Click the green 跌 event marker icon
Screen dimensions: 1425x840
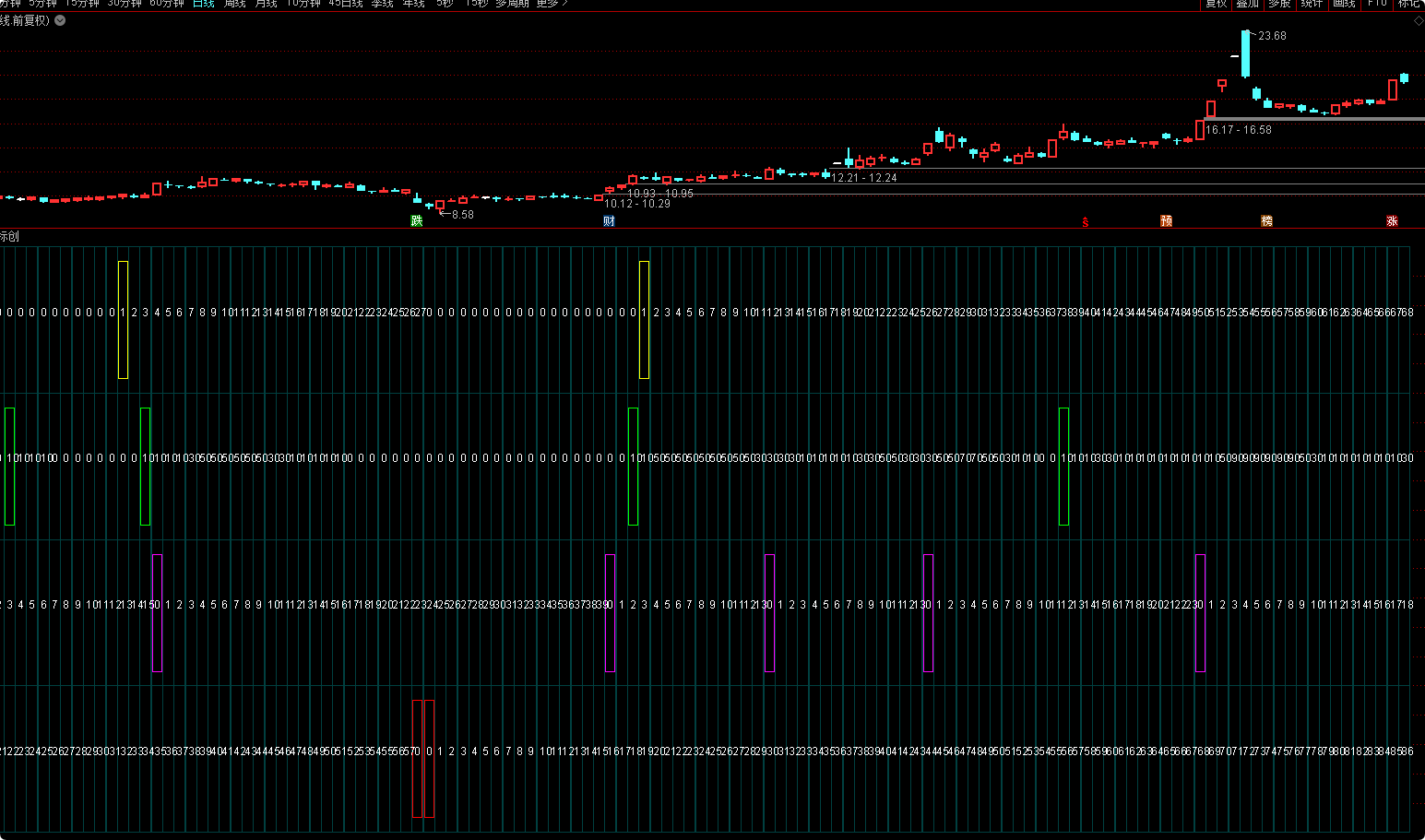tap(417, 221)
